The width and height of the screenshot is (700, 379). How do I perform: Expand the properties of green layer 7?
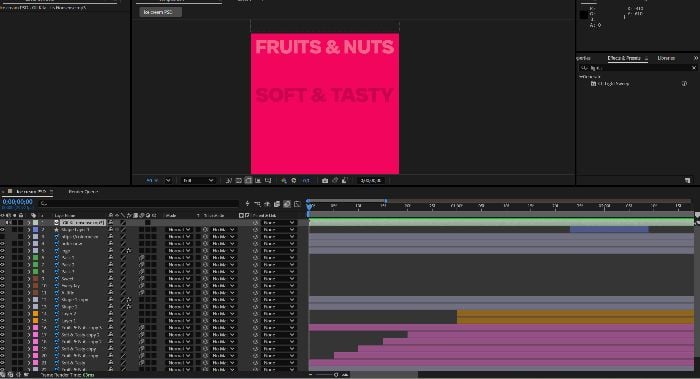point(29,265)
